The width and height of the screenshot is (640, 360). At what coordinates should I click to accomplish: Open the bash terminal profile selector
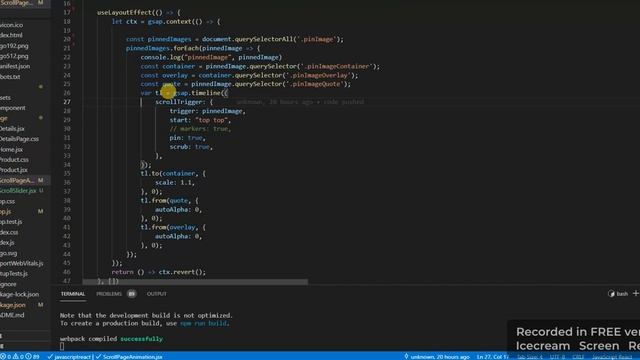coord(618,293)
